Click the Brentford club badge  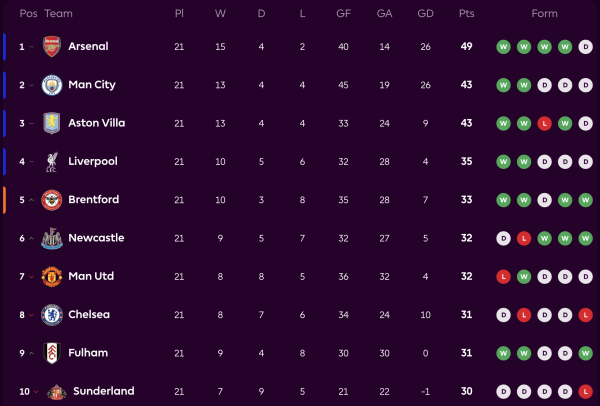pyautogui.click(x=51, y=199)
